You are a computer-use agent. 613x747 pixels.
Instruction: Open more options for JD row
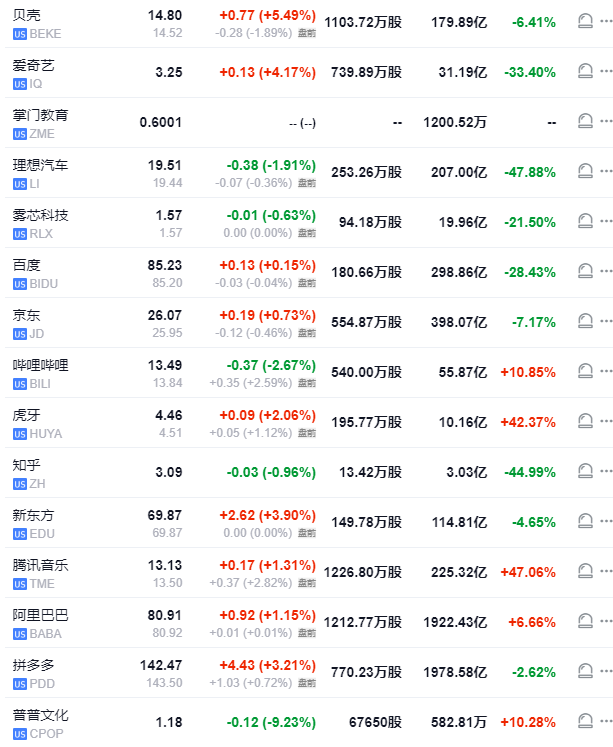pos(606,321)
